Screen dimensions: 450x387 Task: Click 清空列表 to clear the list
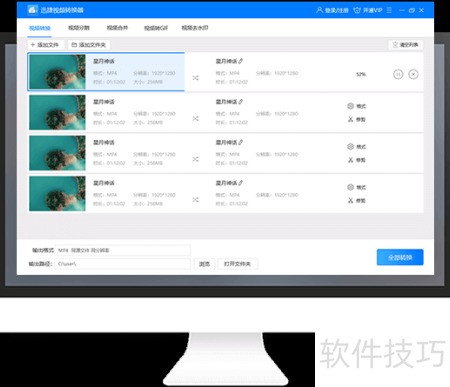click(x=405, y=45)
